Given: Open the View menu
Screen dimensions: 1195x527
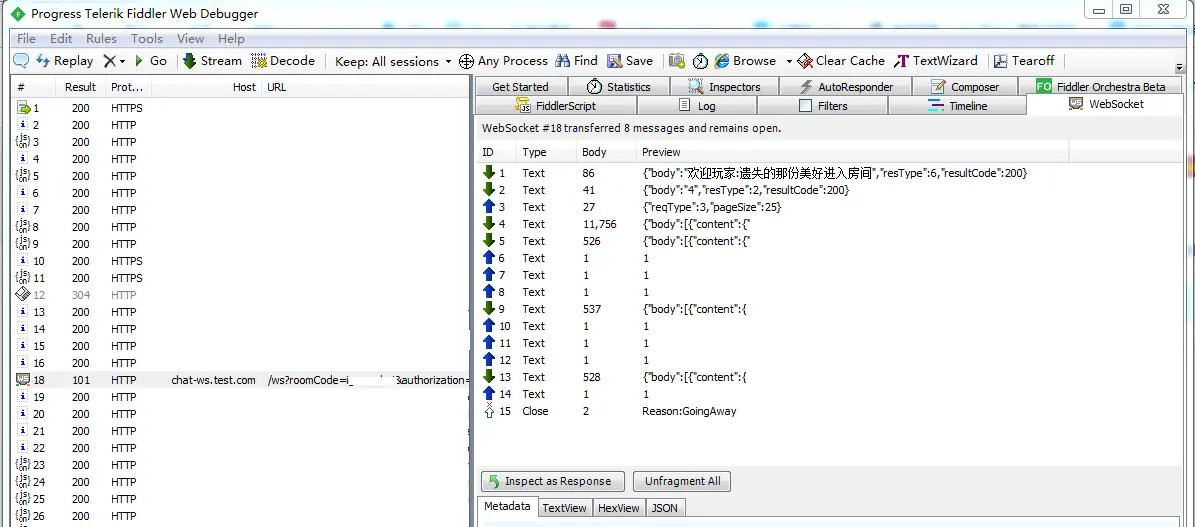Looking at the screenshot, I should (191, 38).
